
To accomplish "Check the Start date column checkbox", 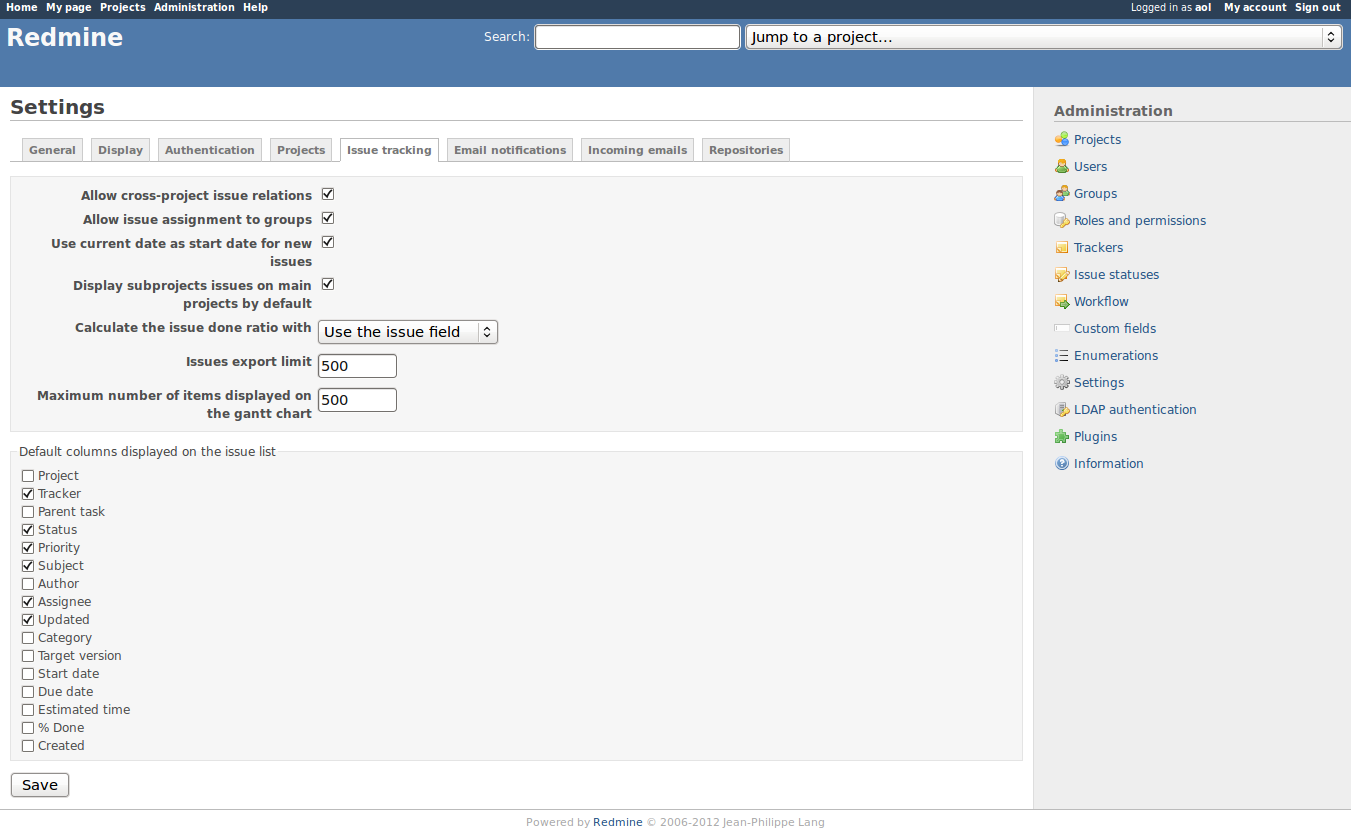I will [x=28, y=674].
